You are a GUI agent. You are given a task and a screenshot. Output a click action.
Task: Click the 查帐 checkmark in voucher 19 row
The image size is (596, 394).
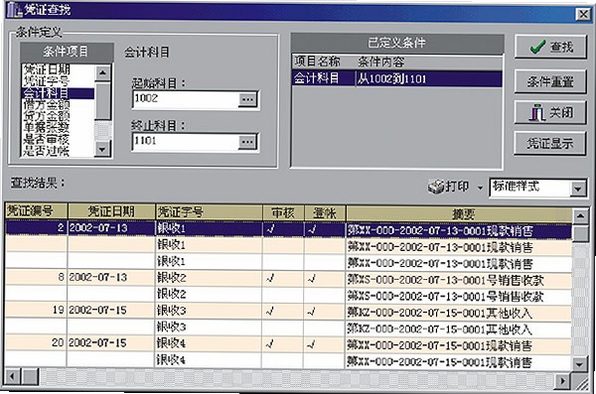[x=312, y=312]
